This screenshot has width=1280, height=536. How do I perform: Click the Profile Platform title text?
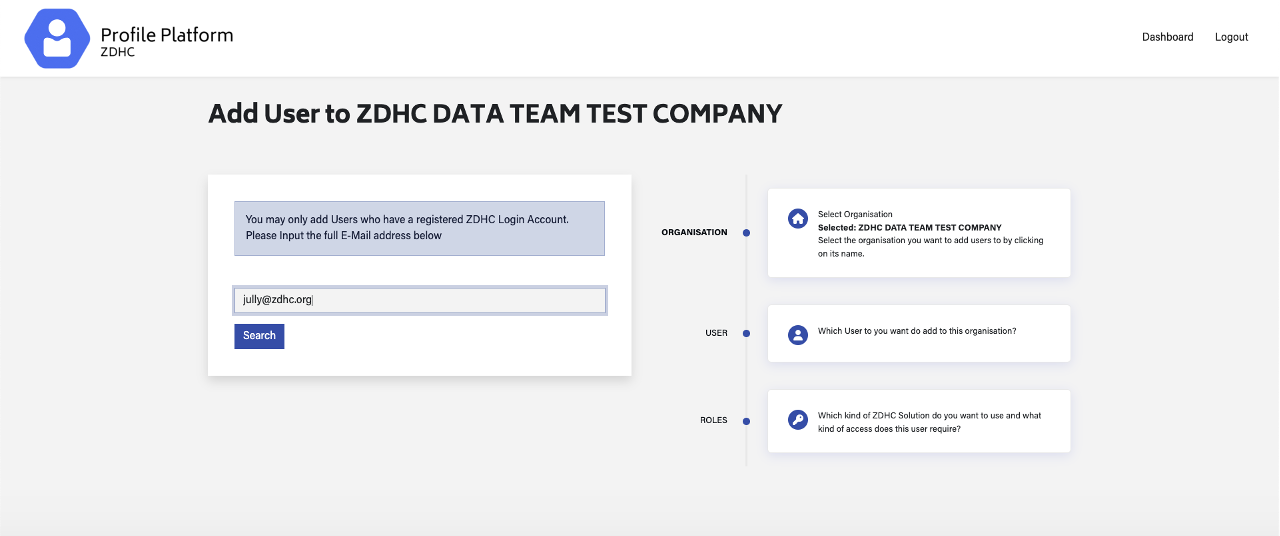tap(167, 35)
